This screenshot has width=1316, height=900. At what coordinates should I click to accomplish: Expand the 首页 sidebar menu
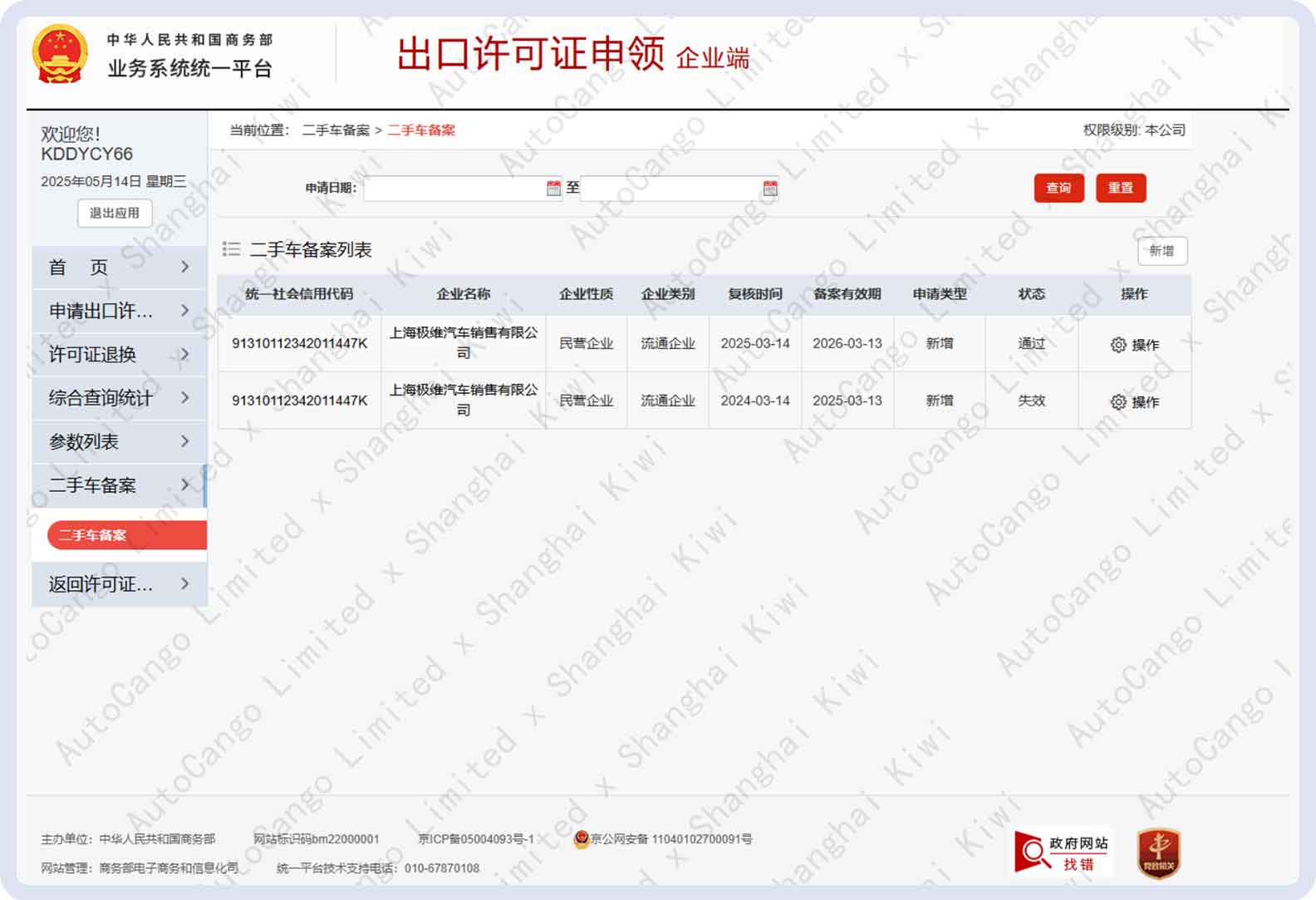119,268
